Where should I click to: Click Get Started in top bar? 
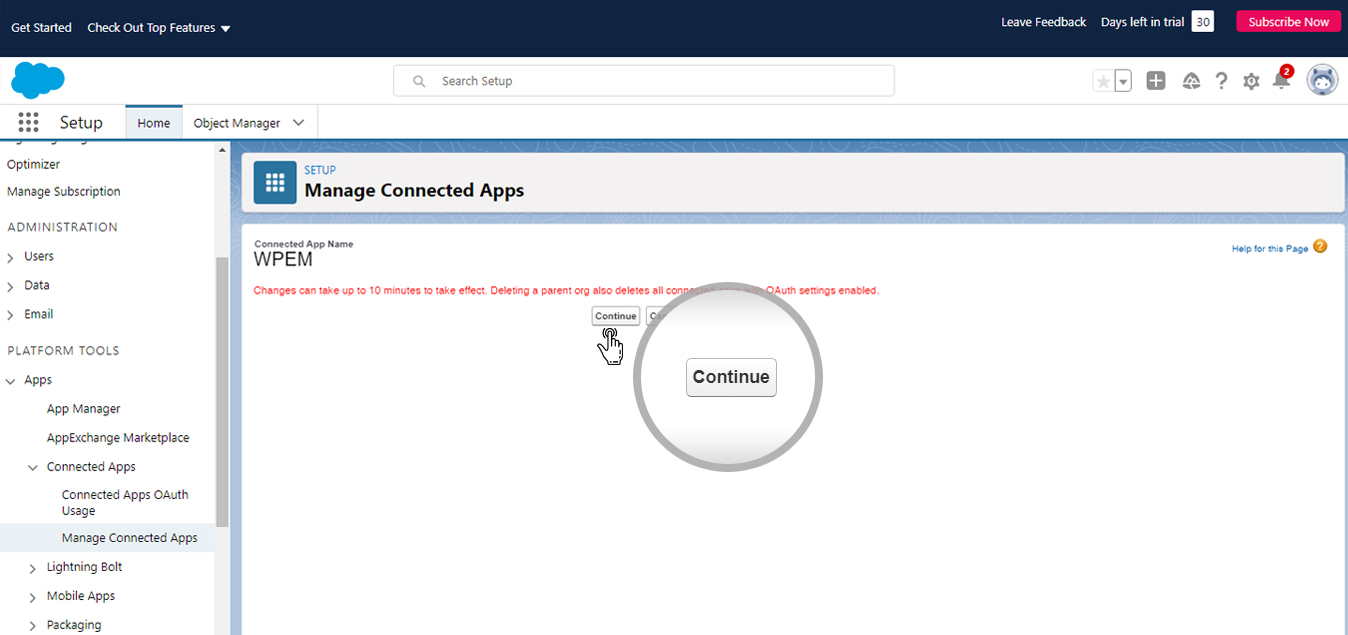[x=41, y=28]
